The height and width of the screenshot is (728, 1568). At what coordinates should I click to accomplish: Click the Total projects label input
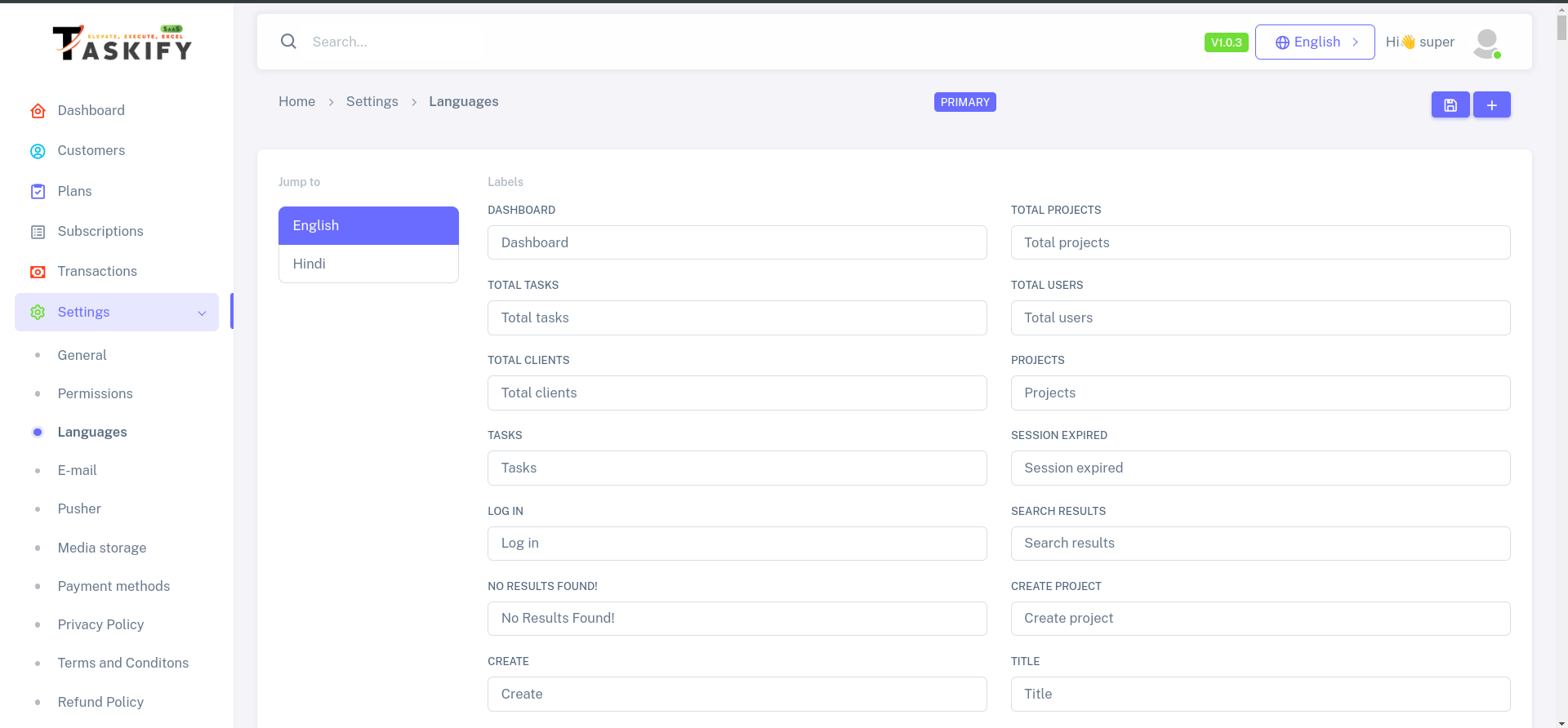(x=1259, y=242)
